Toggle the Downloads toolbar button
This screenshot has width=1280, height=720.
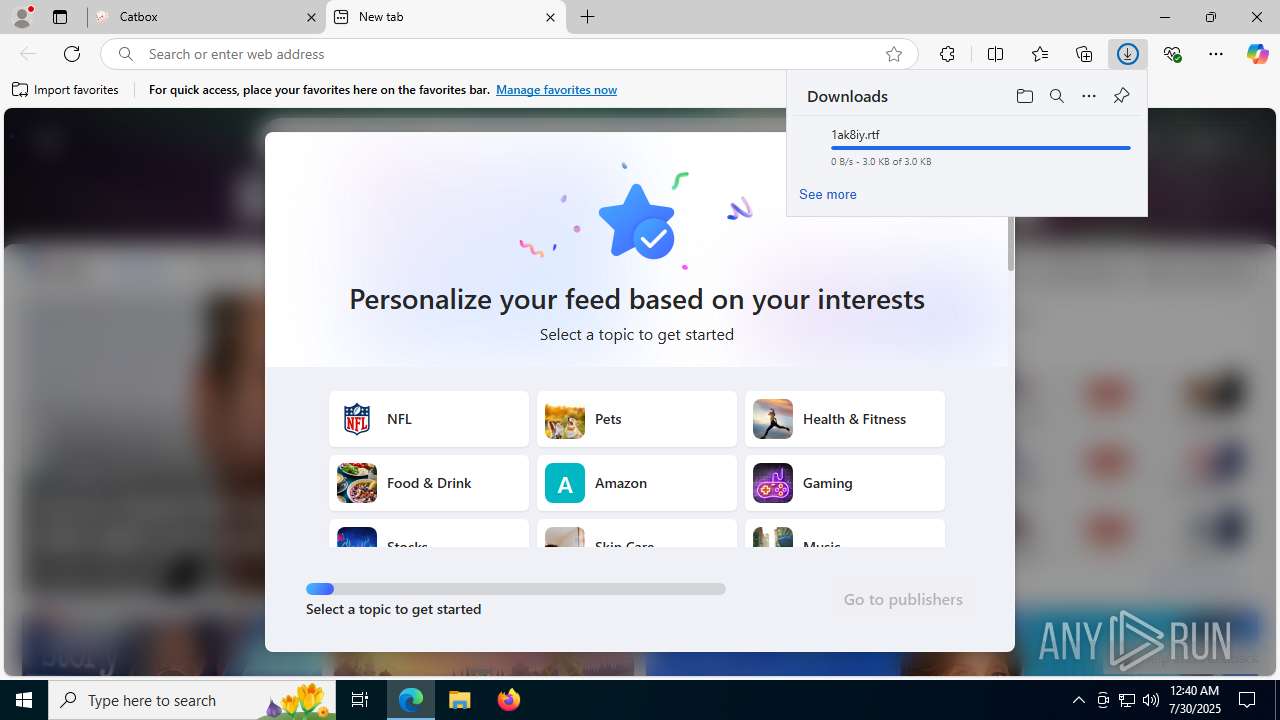[1128, 54]
